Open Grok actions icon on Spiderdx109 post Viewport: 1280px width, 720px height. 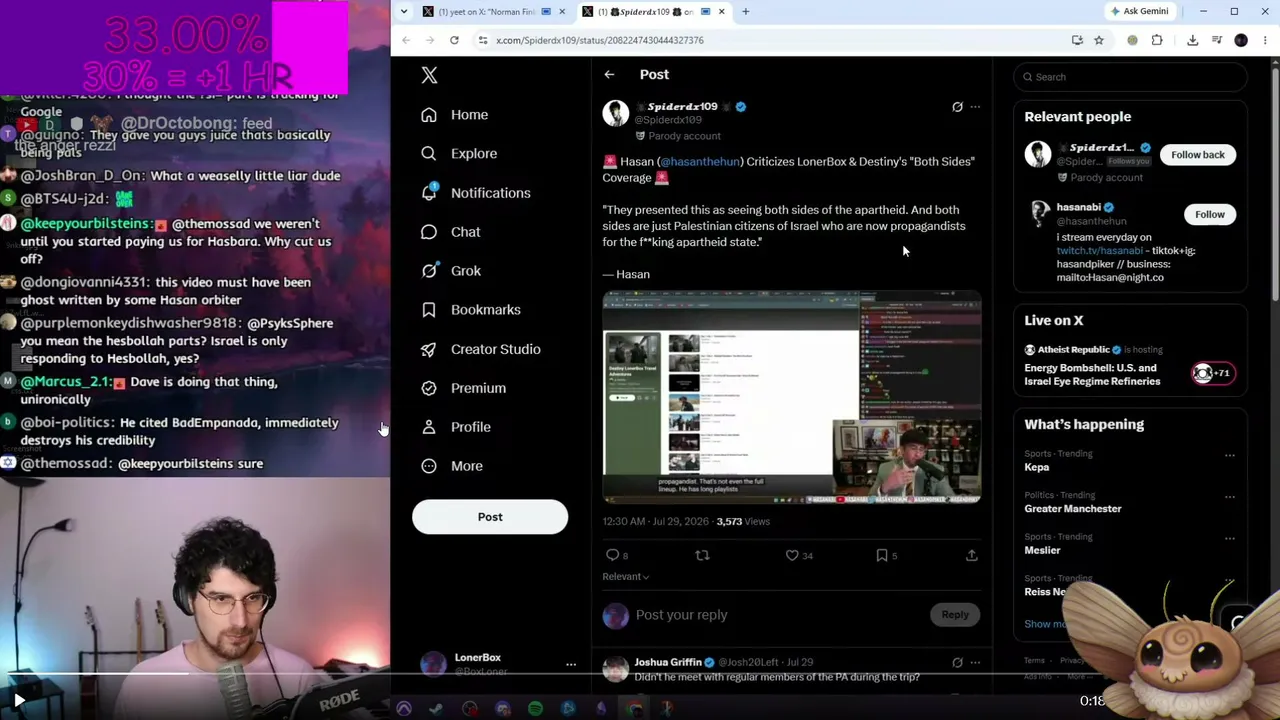point(957,107)
